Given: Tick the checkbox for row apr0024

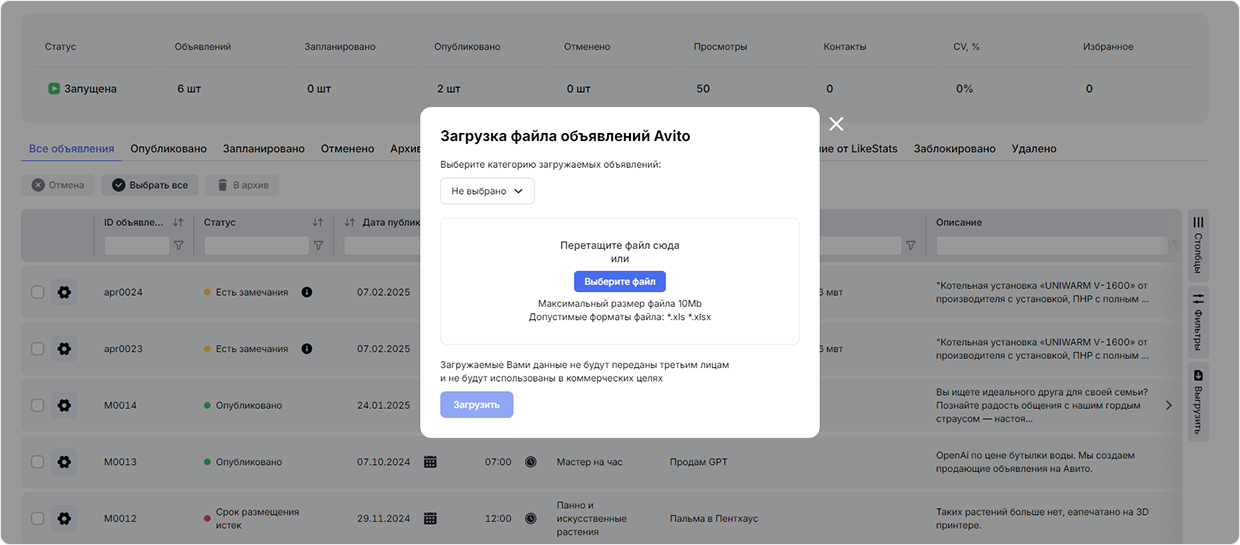Looking at the screenshot, I should (37, 292).
